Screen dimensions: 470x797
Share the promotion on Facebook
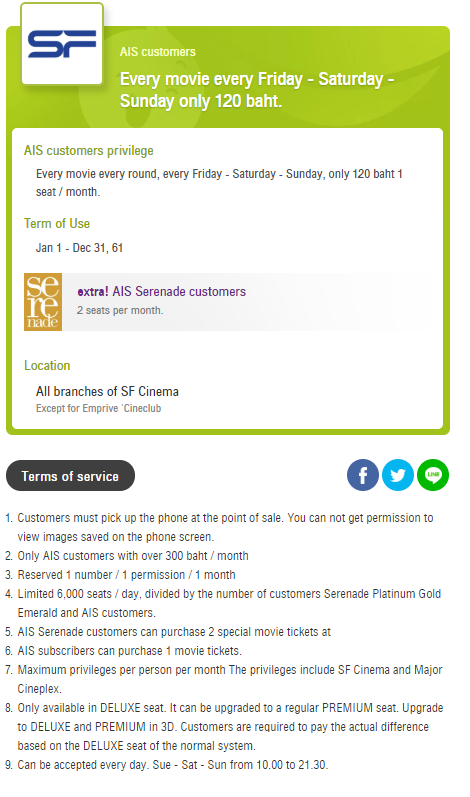(x=363, y=475)
